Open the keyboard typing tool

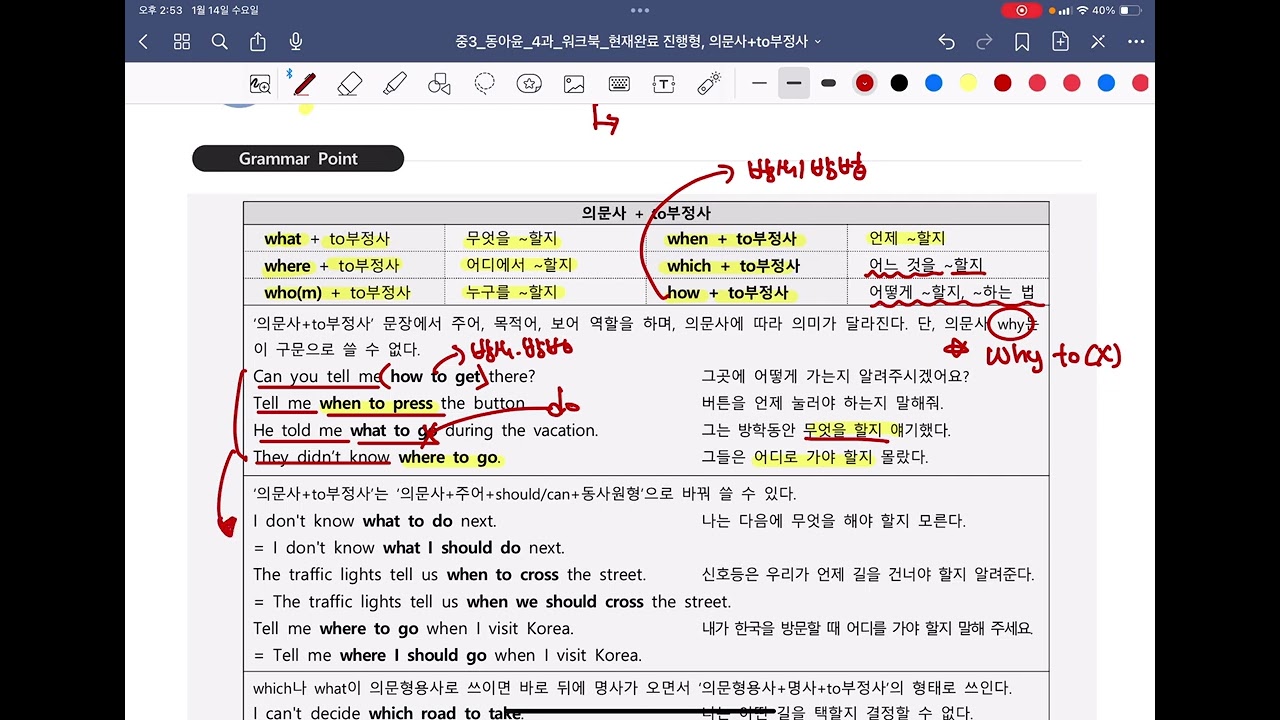point(619,84)
